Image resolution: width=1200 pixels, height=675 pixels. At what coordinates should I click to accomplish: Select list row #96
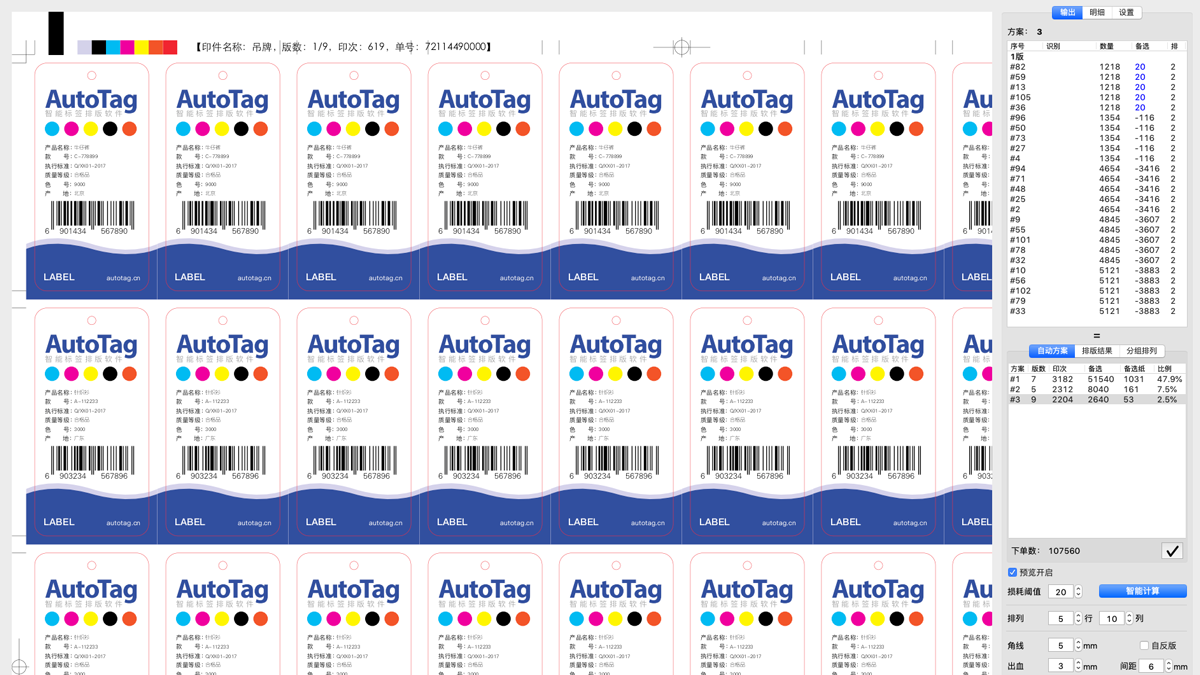(1097, 118)
